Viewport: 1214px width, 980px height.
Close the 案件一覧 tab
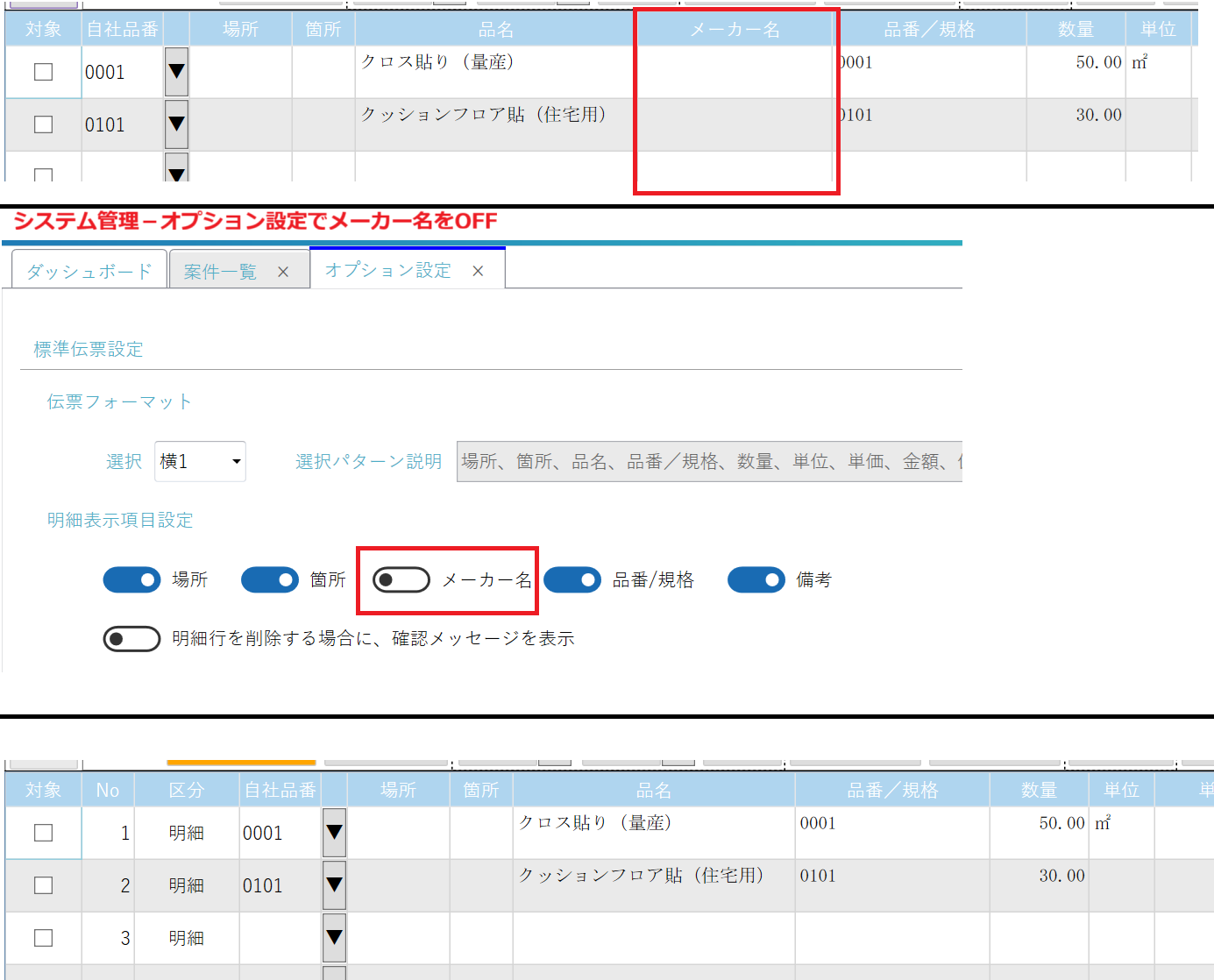point(283,273)
